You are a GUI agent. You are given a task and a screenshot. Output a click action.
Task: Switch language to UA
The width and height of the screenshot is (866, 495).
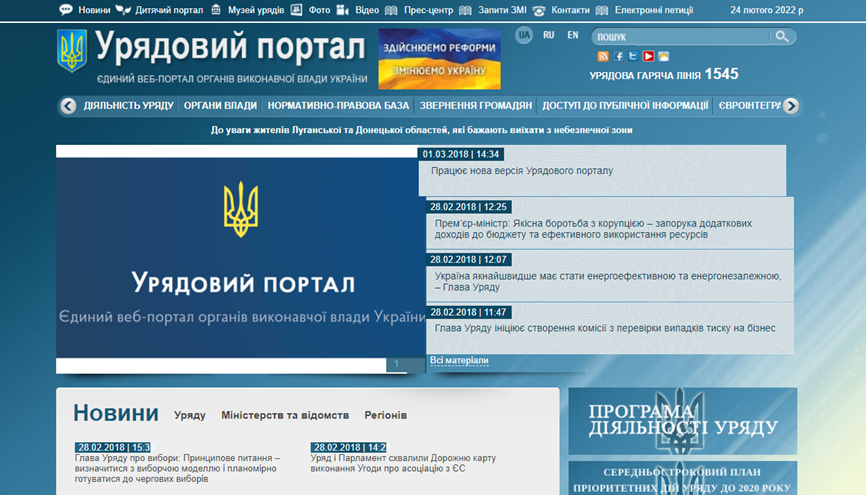(524, 35)
